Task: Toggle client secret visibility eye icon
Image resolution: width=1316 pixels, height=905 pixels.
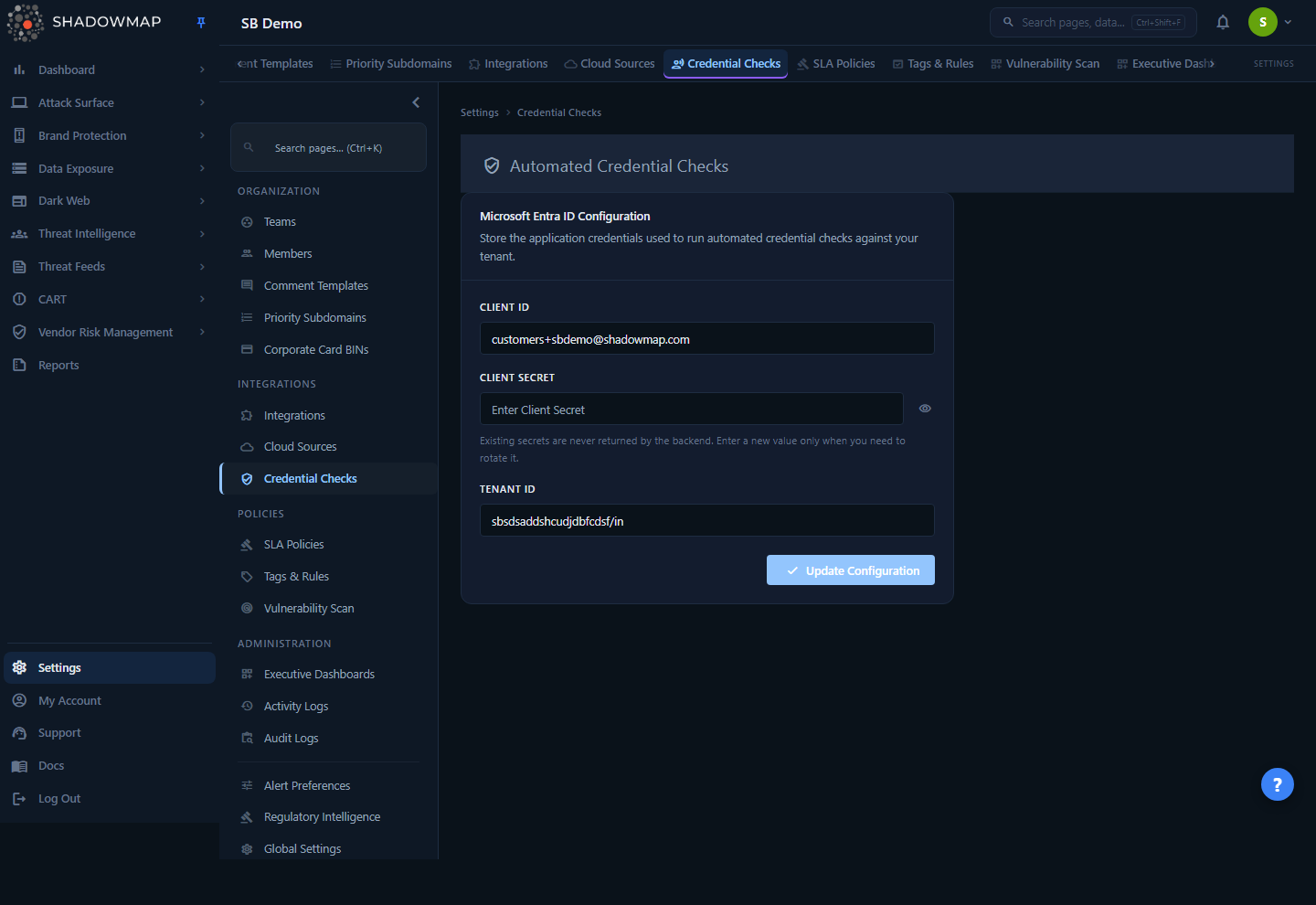Action: (x=925, y=409)
